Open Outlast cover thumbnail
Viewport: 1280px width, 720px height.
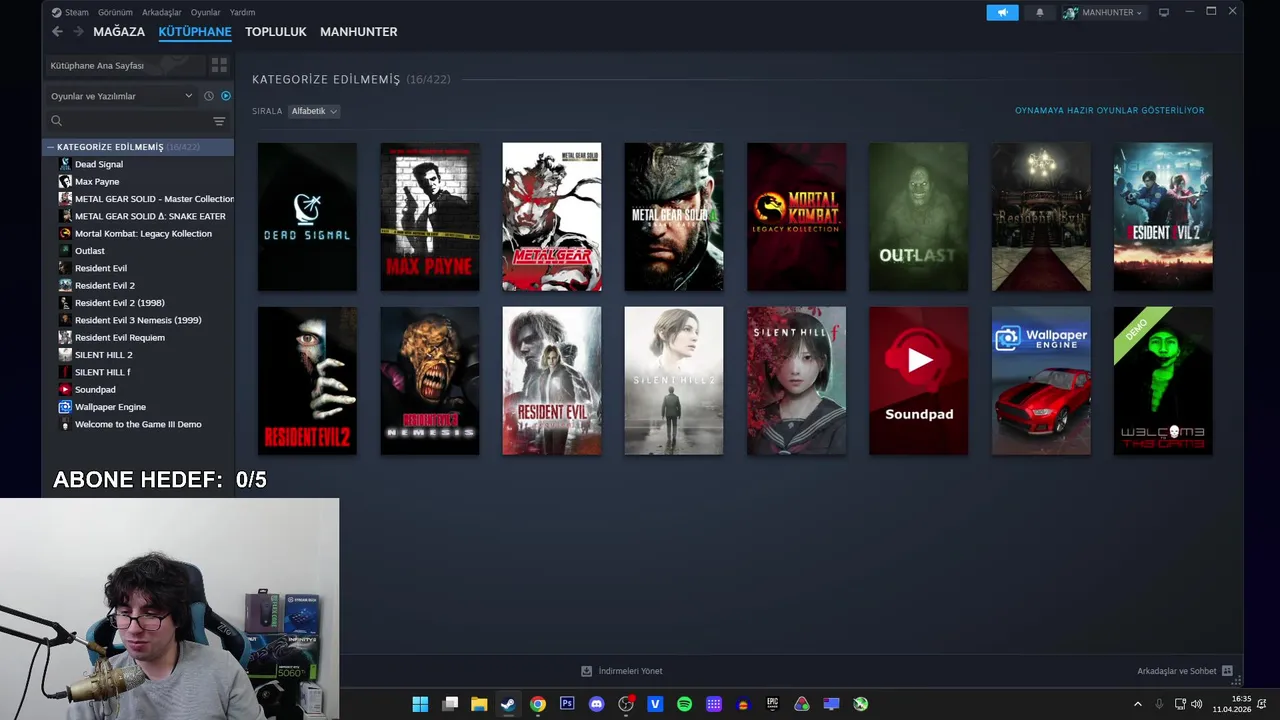tap(918, 217)
